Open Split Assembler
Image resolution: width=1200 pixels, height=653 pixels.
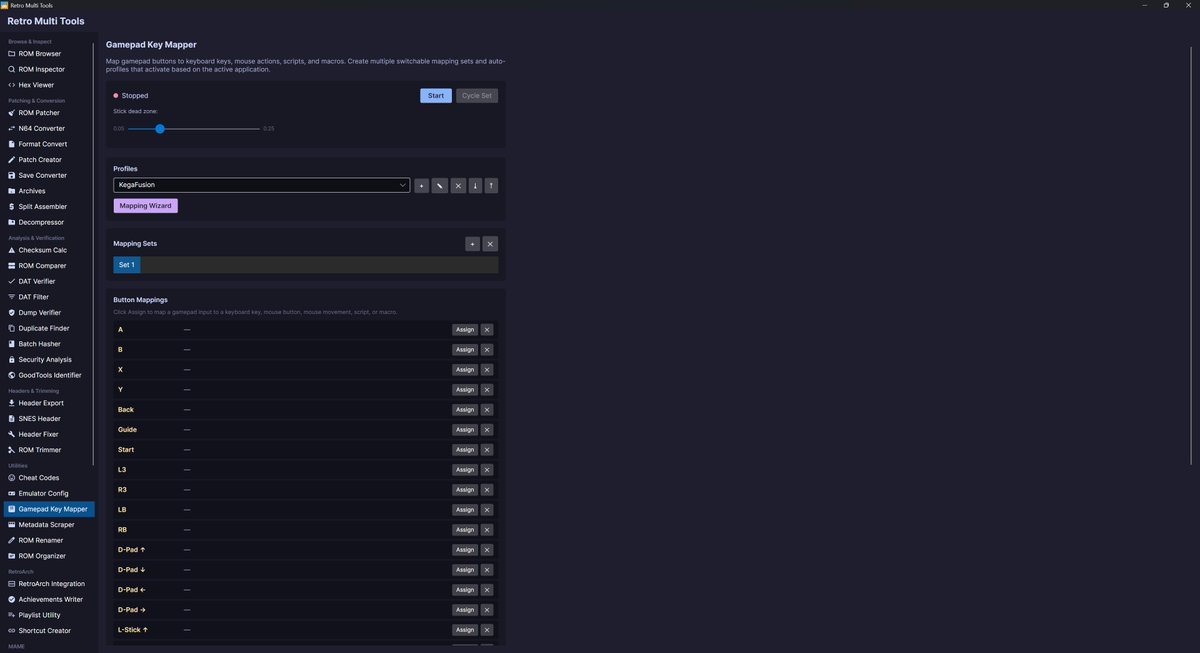[49, 207]
